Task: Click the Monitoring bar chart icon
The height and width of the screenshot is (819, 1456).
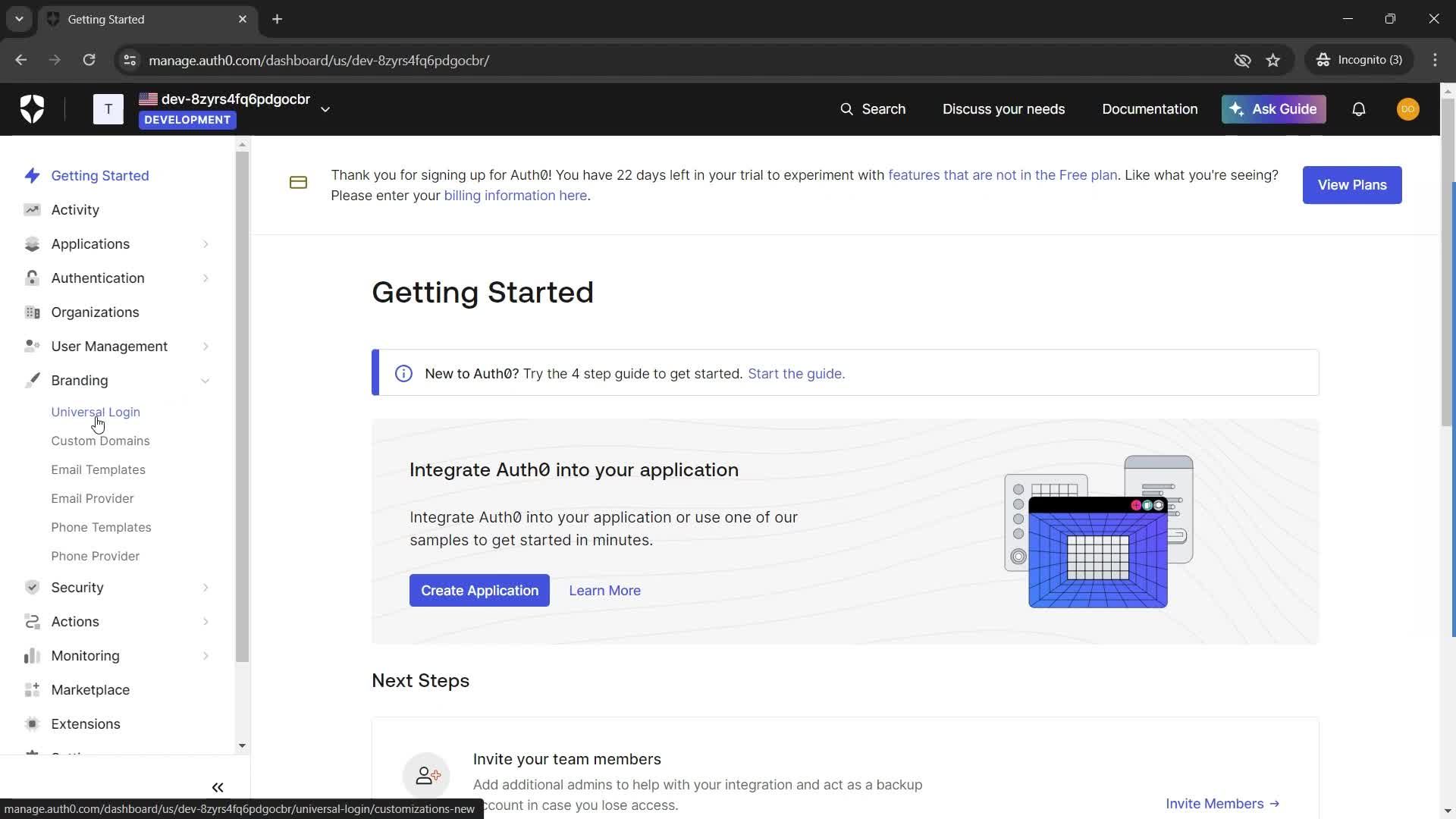Action: point(32,656)
